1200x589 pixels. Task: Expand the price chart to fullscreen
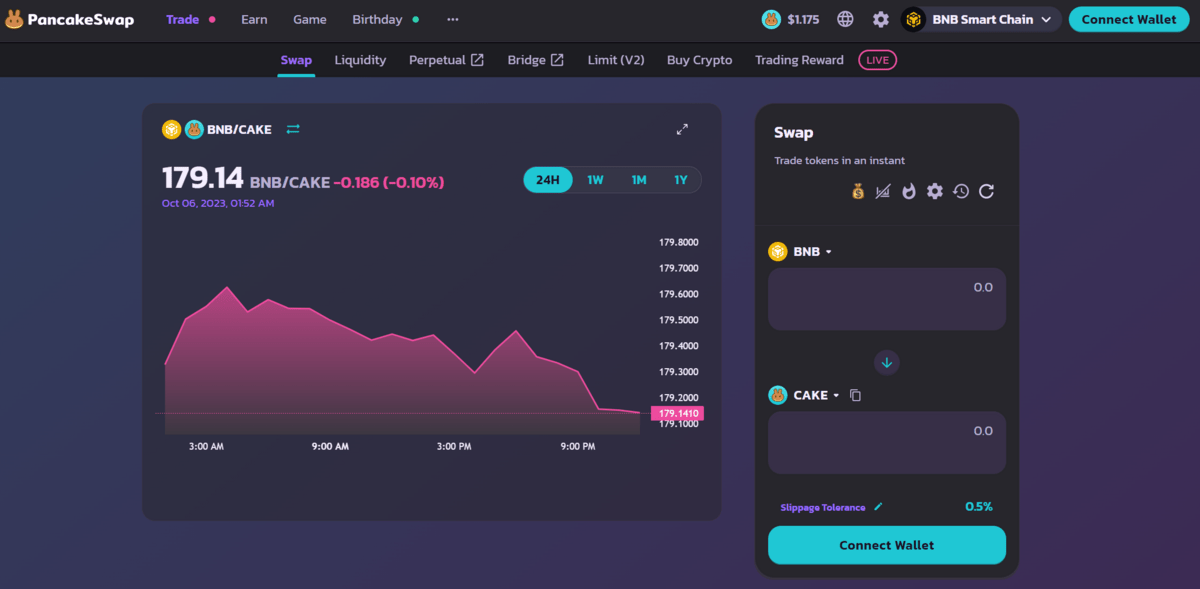(x=682, y=129)
